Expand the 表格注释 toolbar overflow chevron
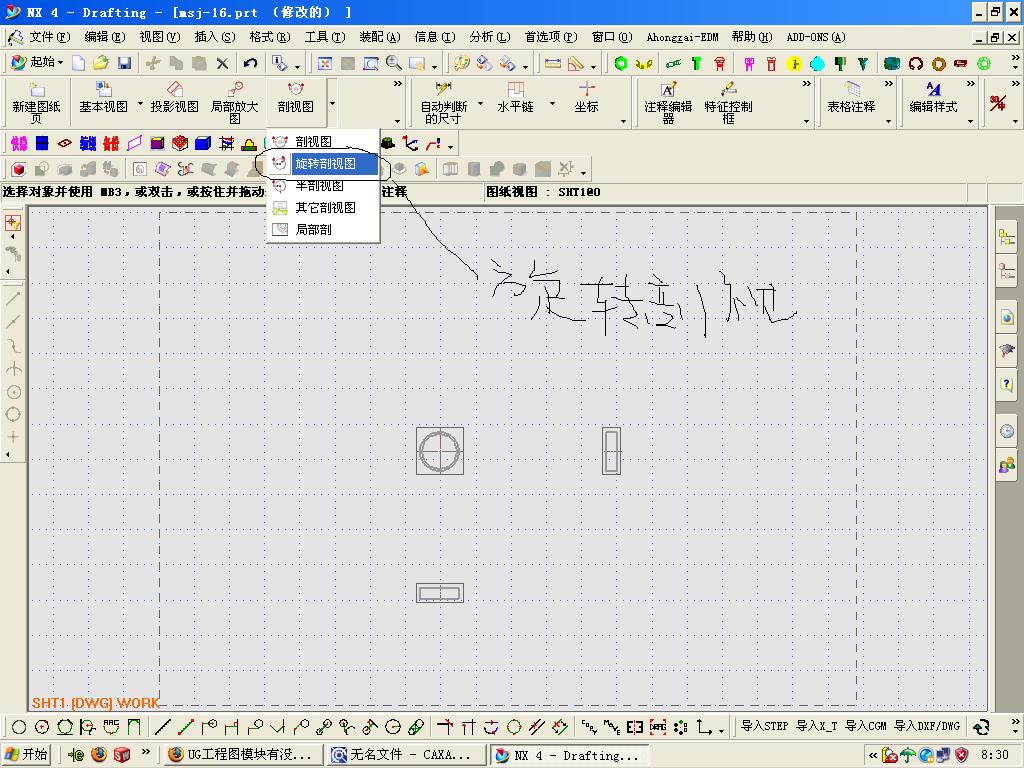This screenshot has width=1024, height=768. [888, 84]
